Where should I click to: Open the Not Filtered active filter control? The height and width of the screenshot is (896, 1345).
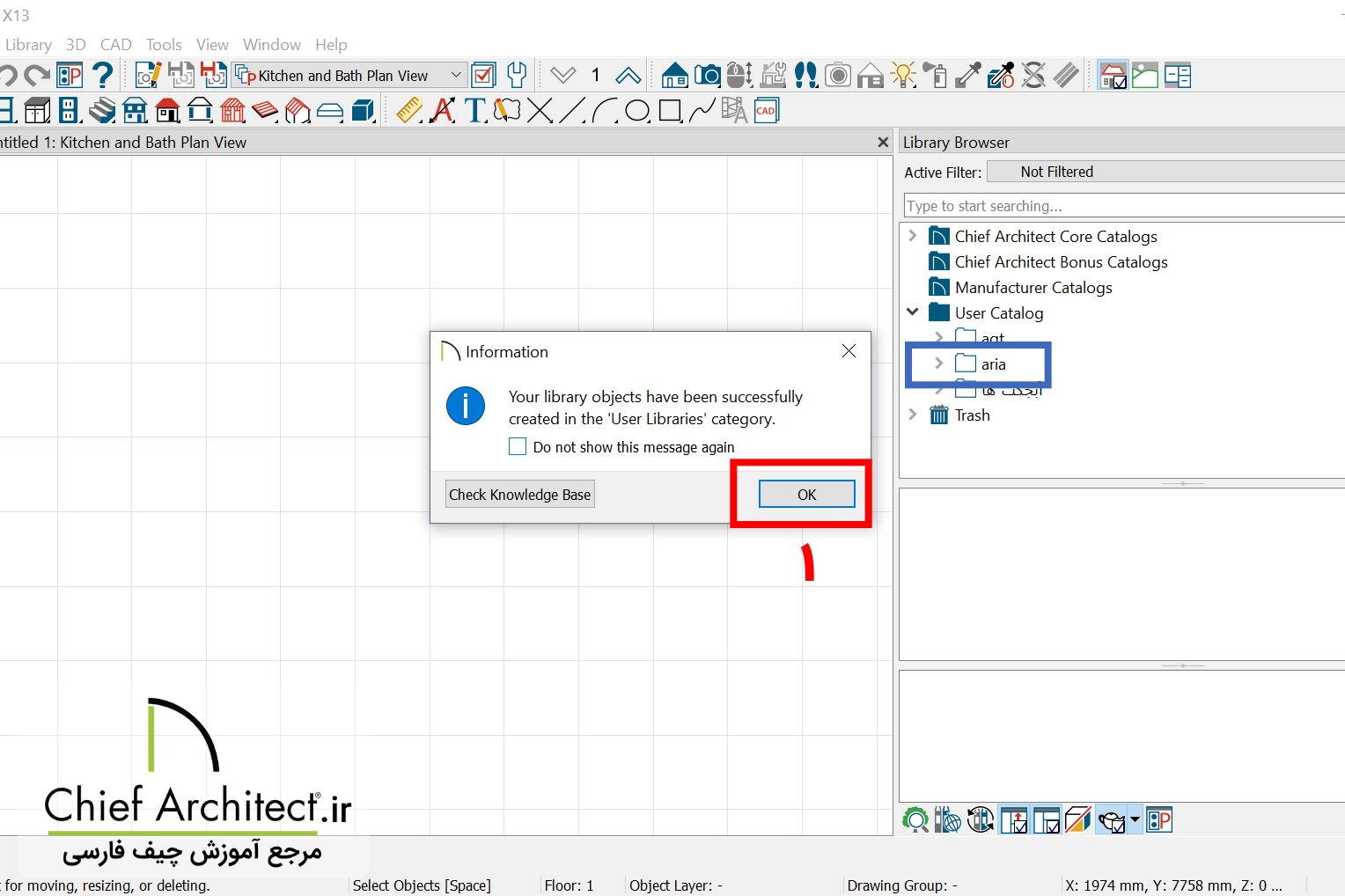click(1056, 171)
